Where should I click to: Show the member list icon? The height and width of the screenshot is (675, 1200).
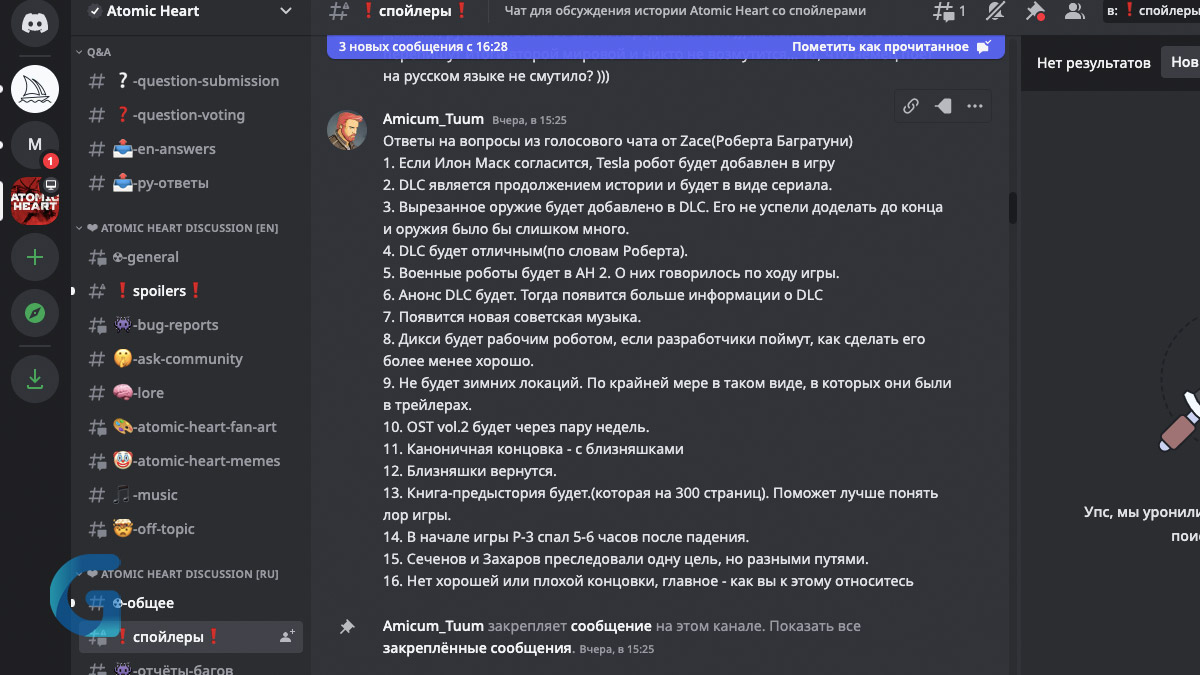tap(1074, 12)
